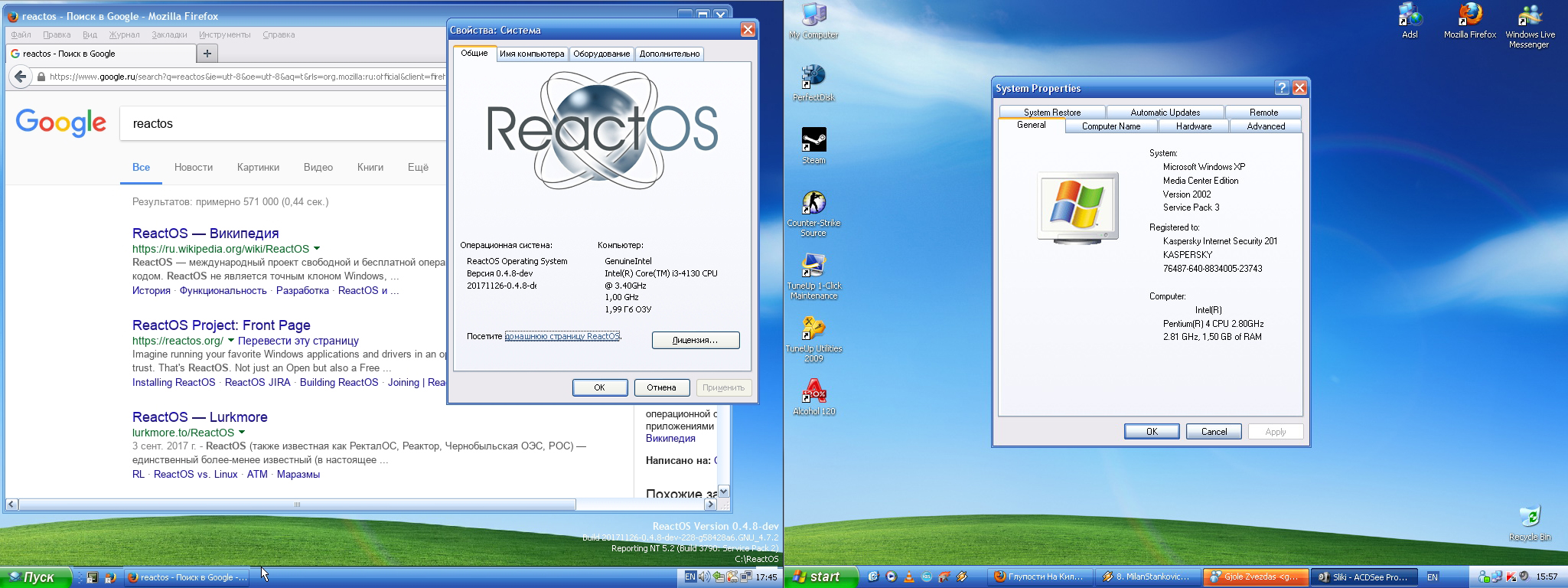This screenshot has height=588, width=1568.
Task: Open Windows Live Messenger desktop icon
Action: [1530, 26]
